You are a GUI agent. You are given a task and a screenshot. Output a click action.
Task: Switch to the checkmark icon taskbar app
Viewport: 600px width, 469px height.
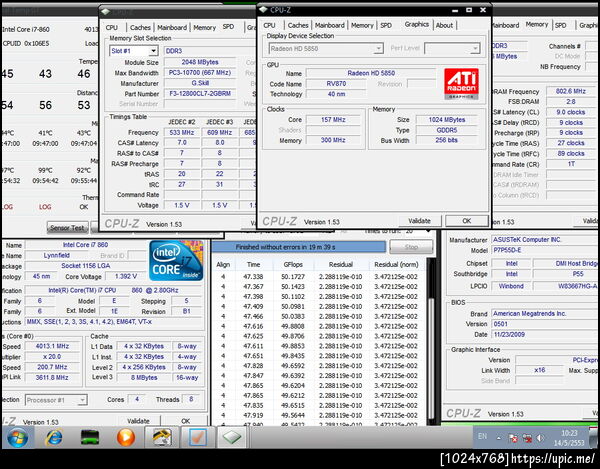click(197, 437)
